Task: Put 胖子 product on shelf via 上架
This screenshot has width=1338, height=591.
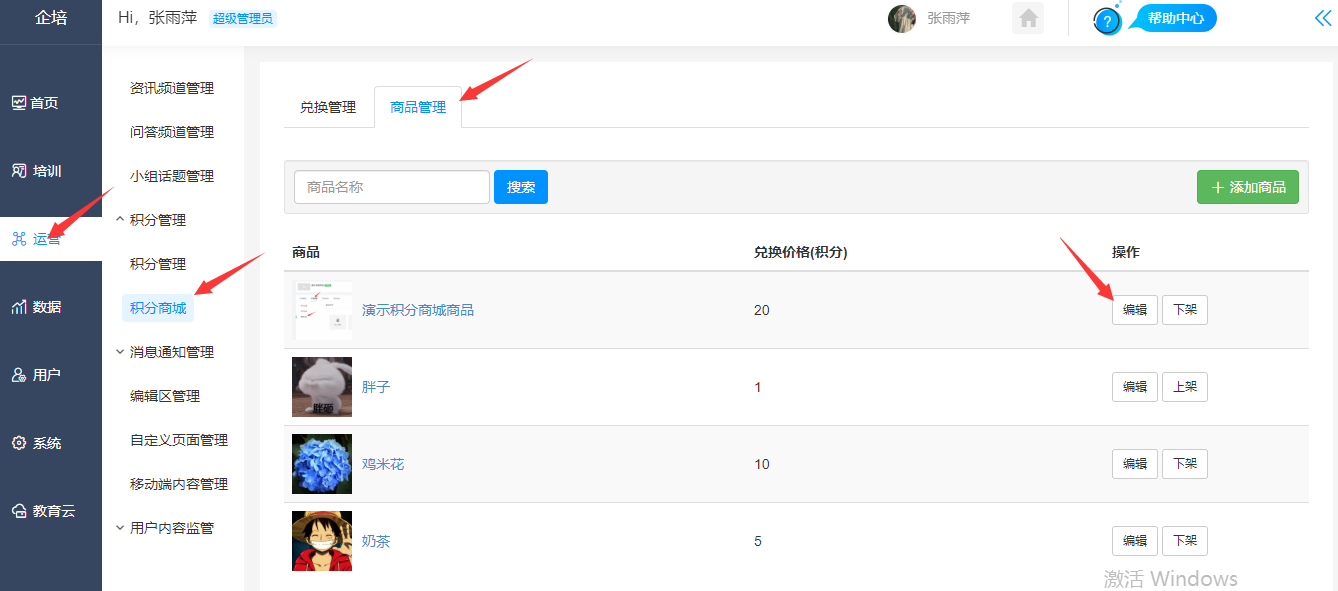Action: [x=1184, y=387]
